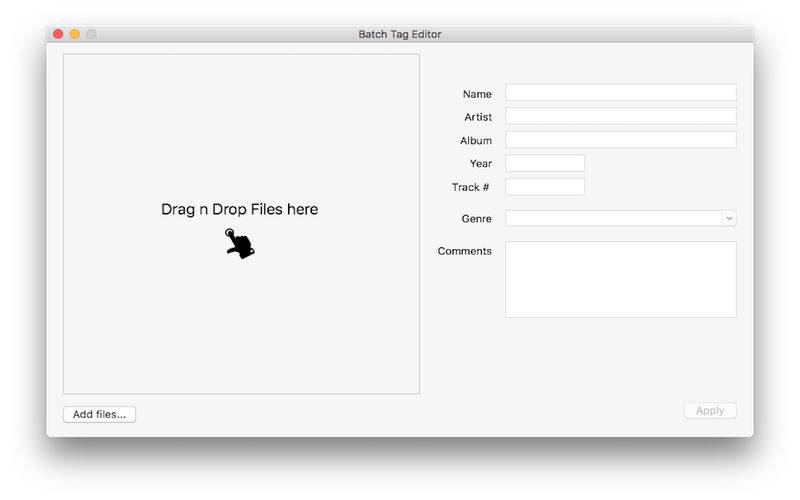Click into the Year field
The width and height of the screenshot is (800, 500).
point(545,163)
